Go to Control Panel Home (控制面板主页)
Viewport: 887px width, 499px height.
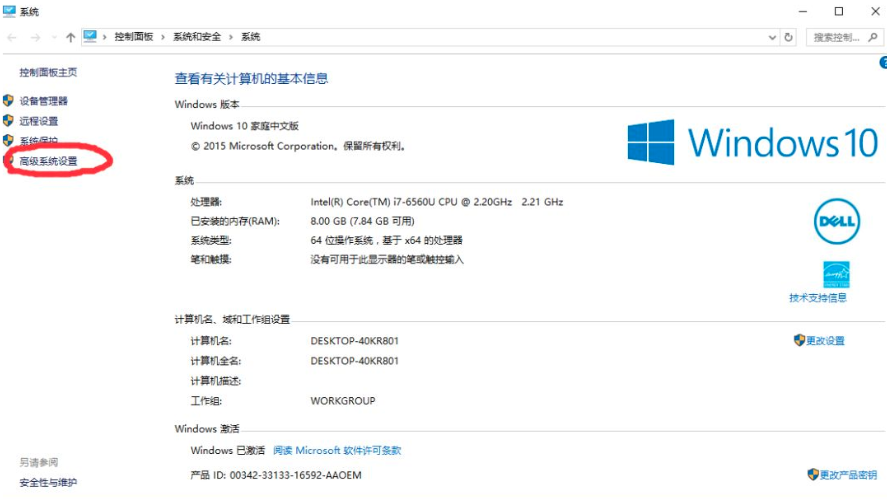(x=48, y=72)
